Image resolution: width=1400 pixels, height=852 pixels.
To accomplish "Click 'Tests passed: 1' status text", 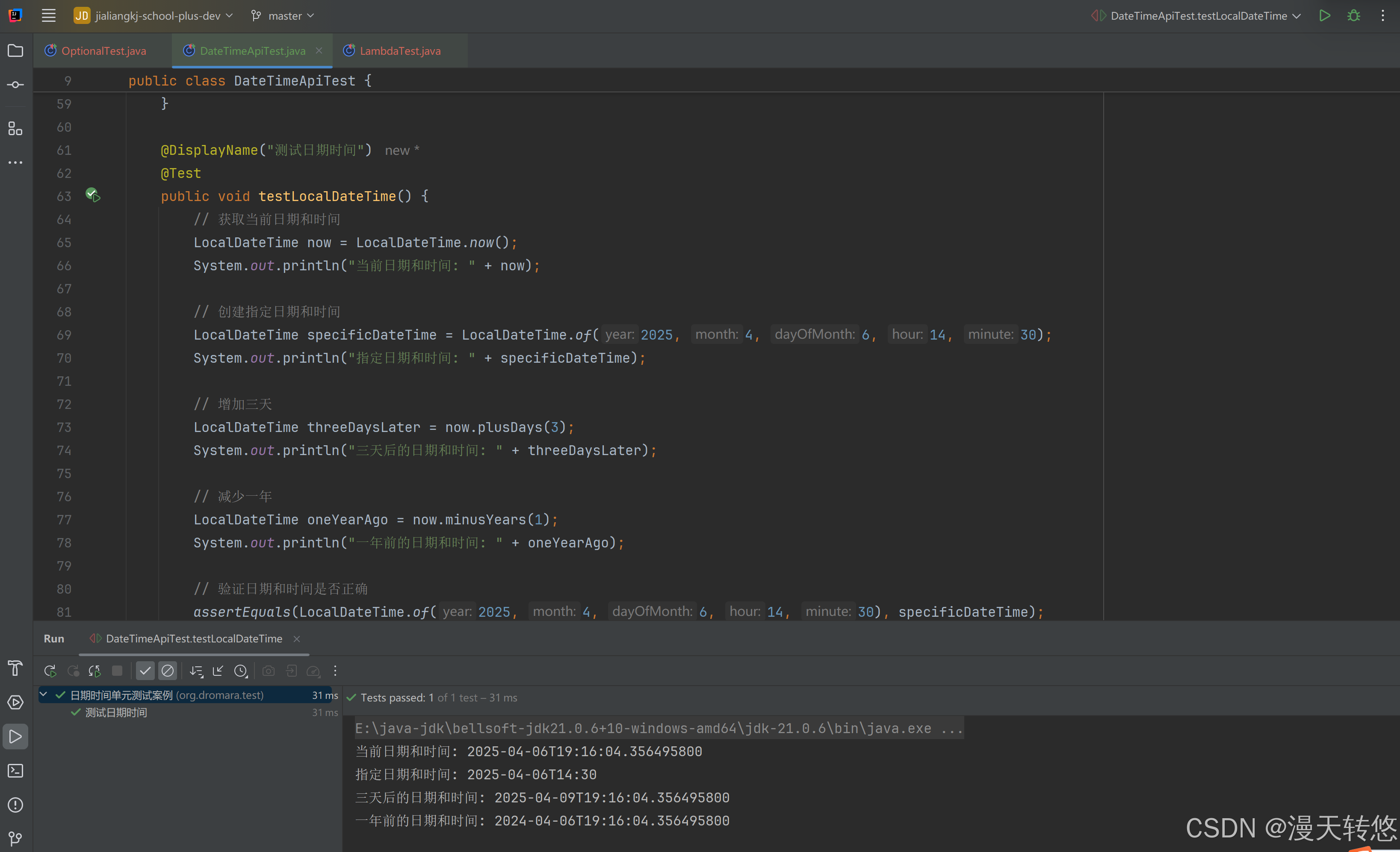I will tap(397, 698).
